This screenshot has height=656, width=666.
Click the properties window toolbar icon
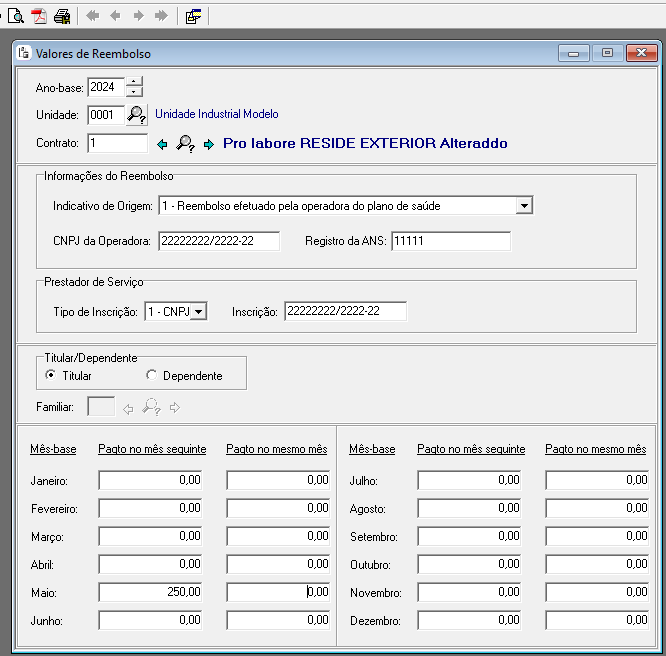193,16
